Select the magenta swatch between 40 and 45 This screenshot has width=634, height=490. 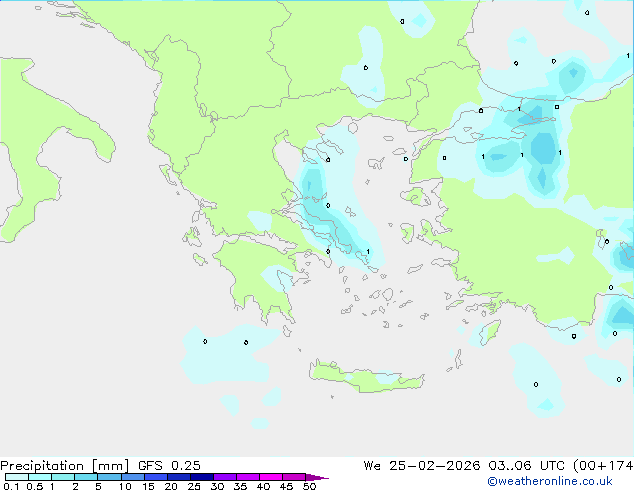(x=271, y=477)
